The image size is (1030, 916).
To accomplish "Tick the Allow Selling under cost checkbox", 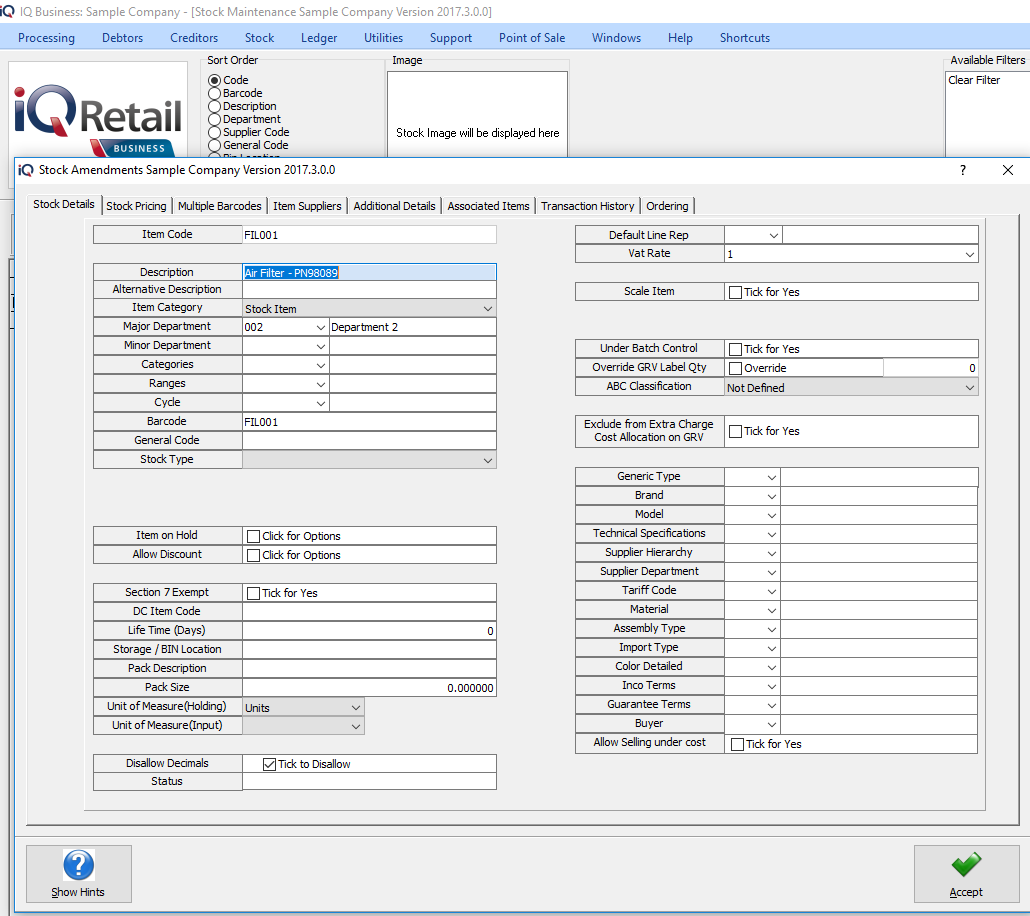I will click(737, 744).
